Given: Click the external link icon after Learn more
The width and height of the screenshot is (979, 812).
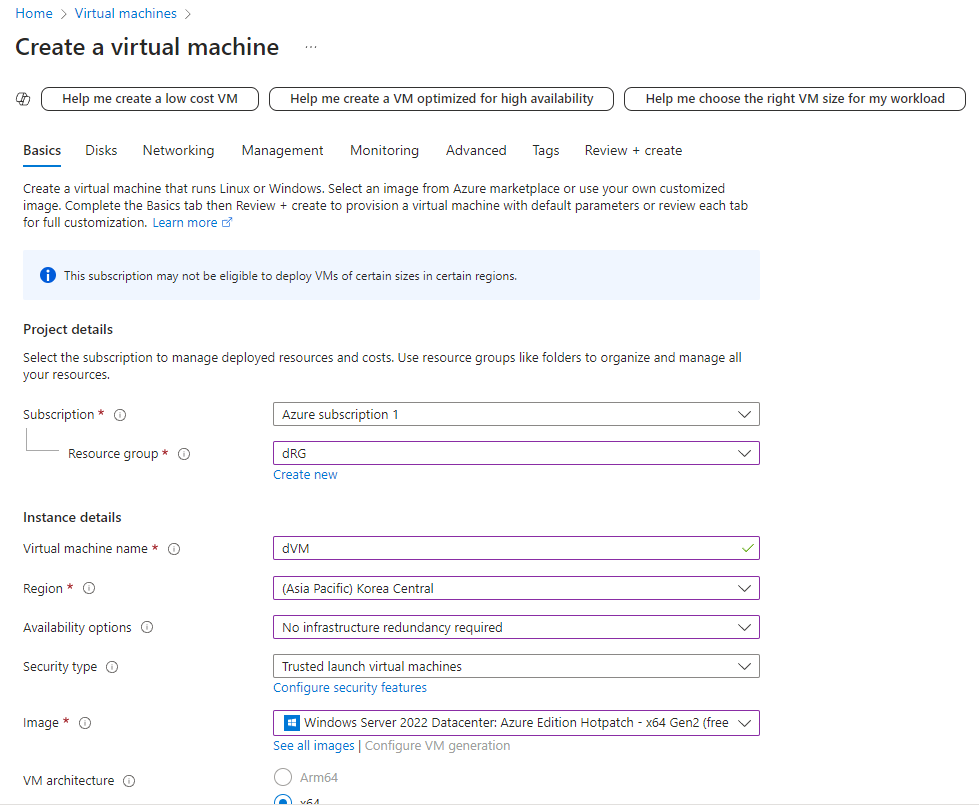Looking at the screenshot, I should click(x=227, y=222).
